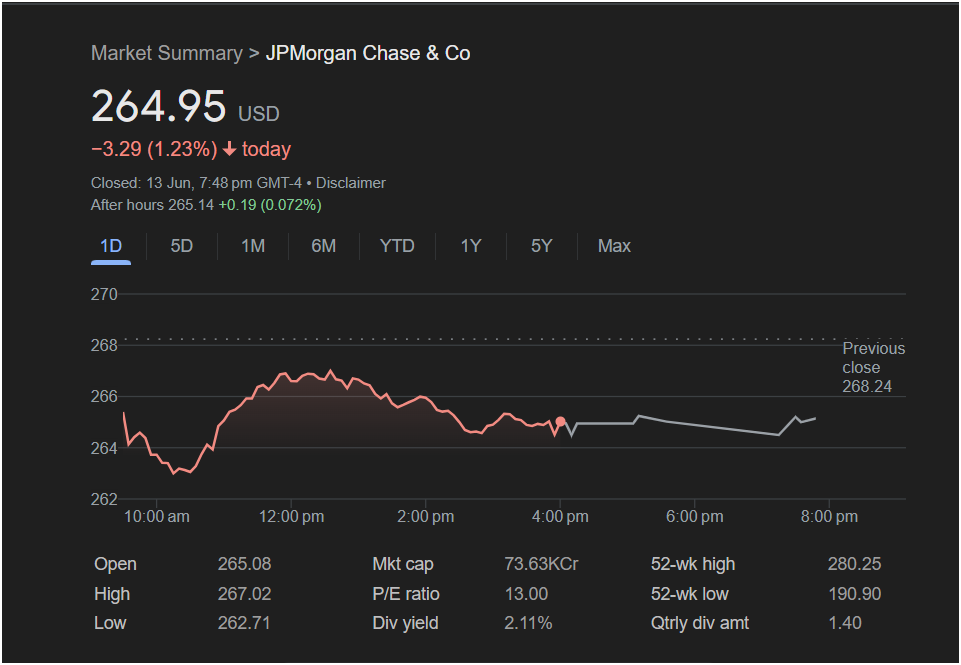The height and width of the screenshot is (665, 961).
Task: Select the YTD tab
Action: (397, 246)
